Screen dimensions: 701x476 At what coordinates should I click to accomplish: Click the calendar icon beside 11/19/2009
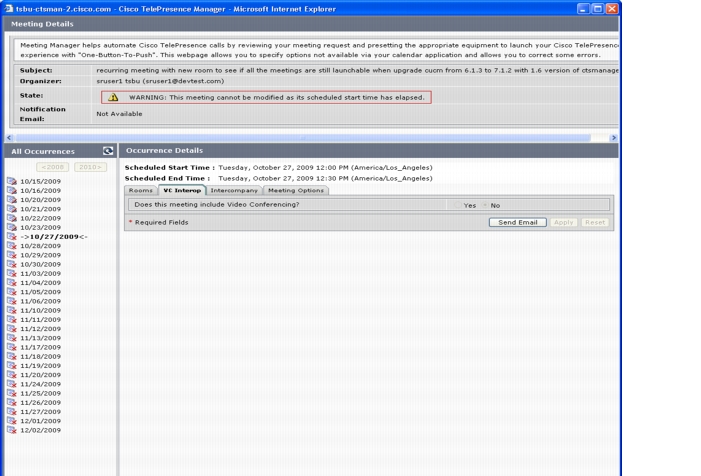point(12,366)
